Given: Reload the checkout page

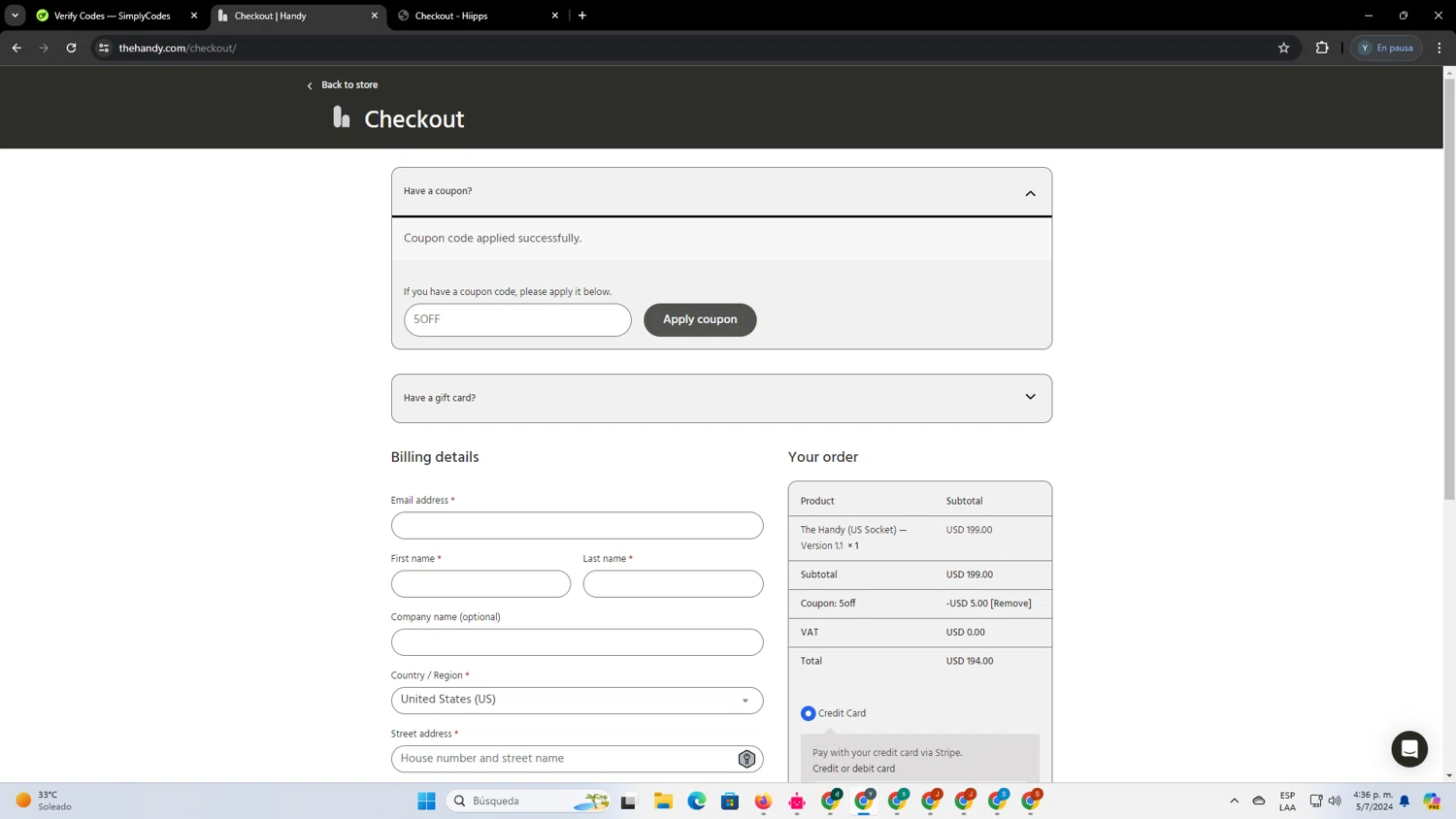Looking at the screenshot, I should coord(71,48).
